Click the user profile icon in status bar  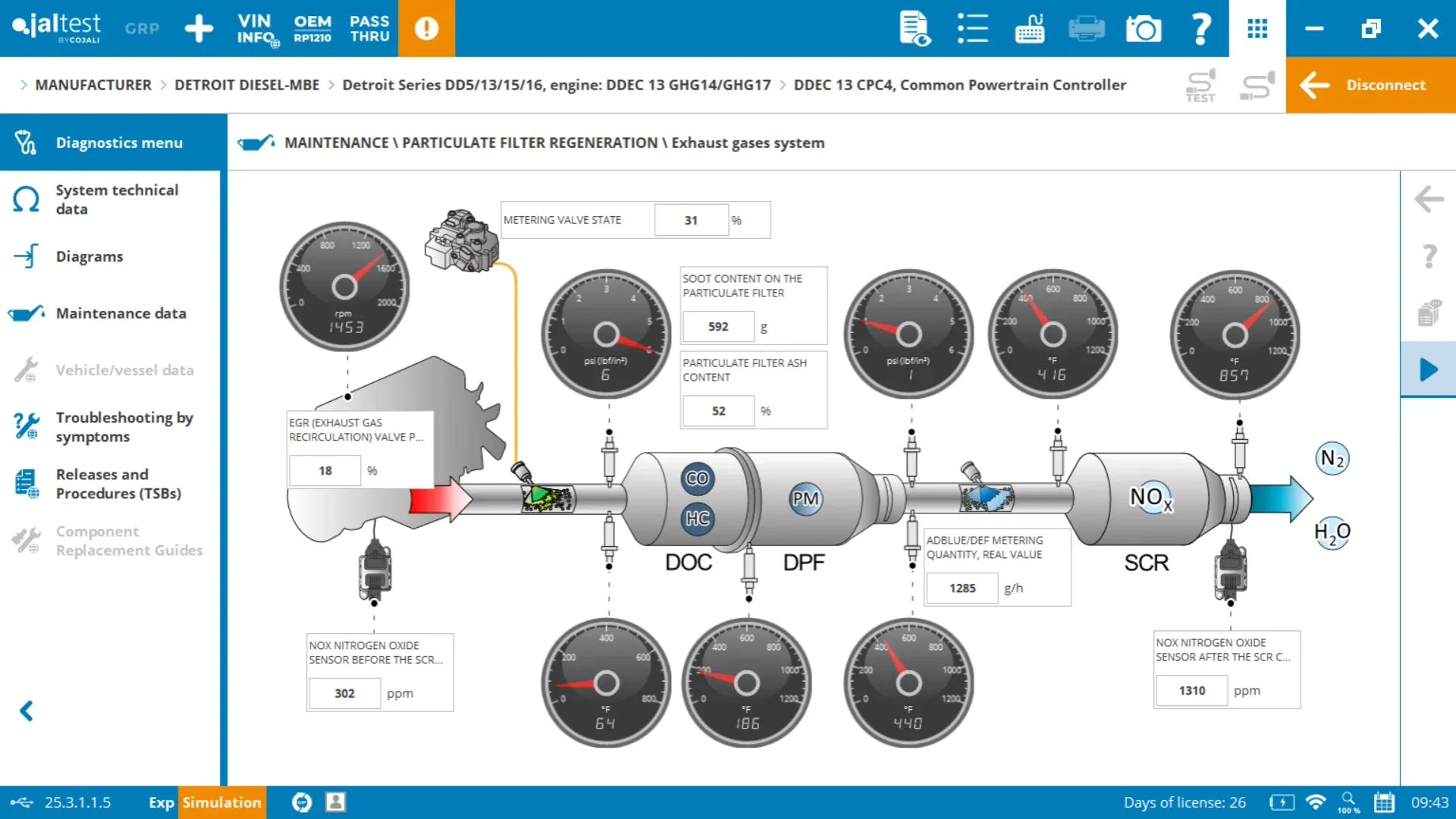pyautogui.click(x=336, y=802)
